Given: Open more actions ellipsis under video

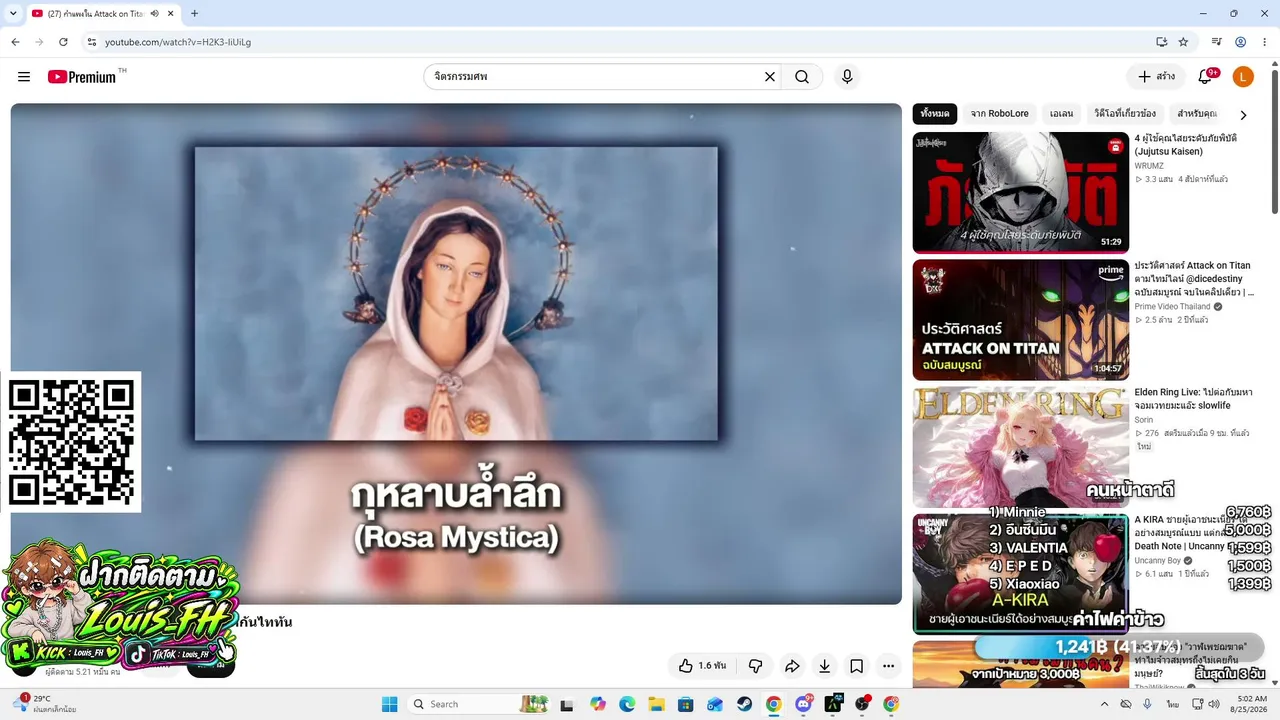Looking at the screenshot, I should tap(889, 666).
